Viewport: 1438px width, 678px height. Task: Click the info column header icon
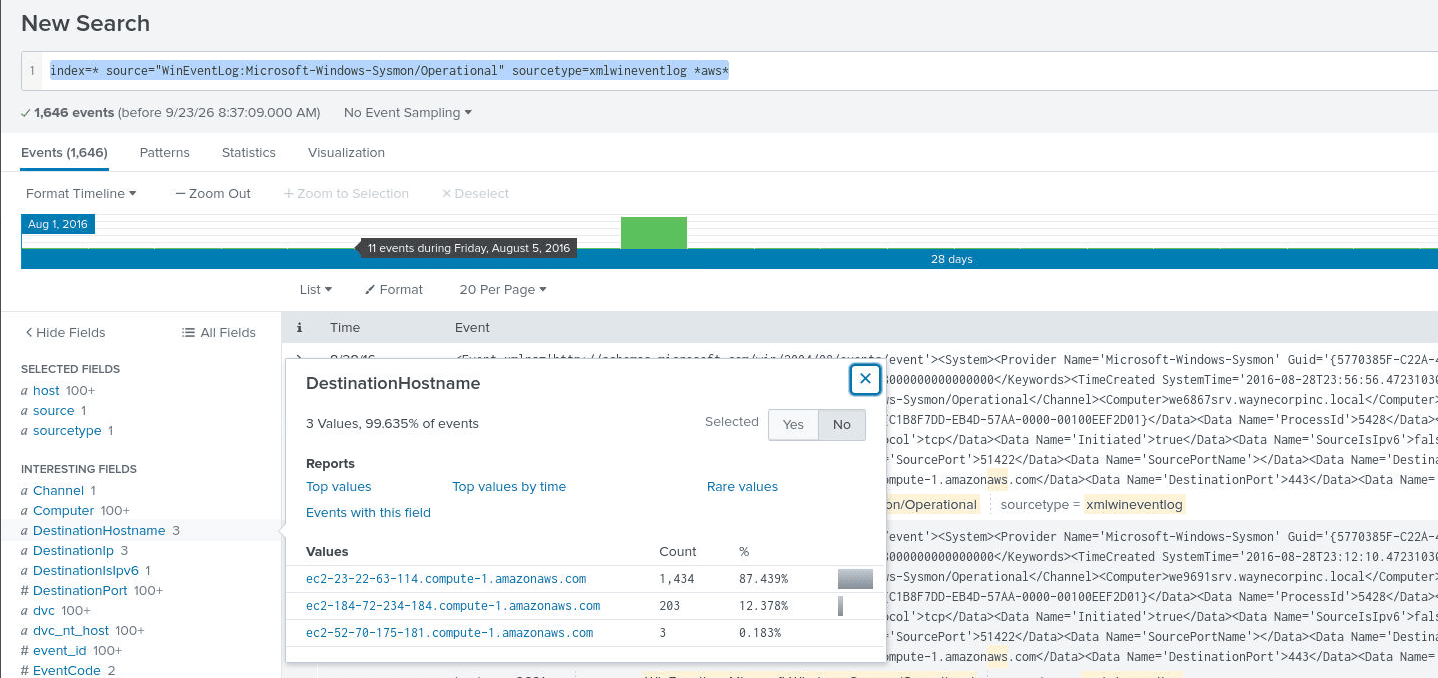298,327
